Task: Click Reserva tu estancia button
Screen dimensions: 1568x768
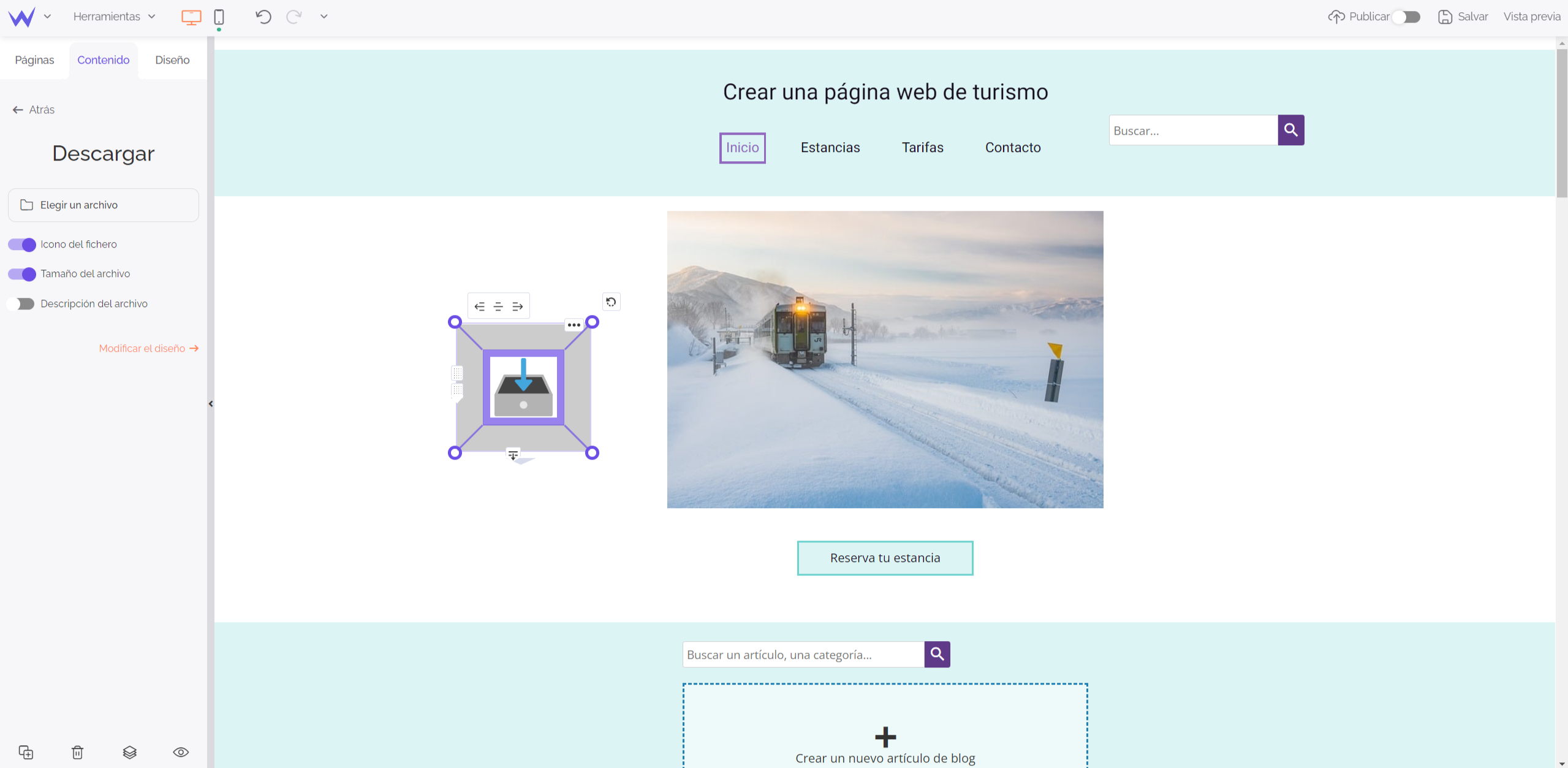Action: (x=885, y=558)
